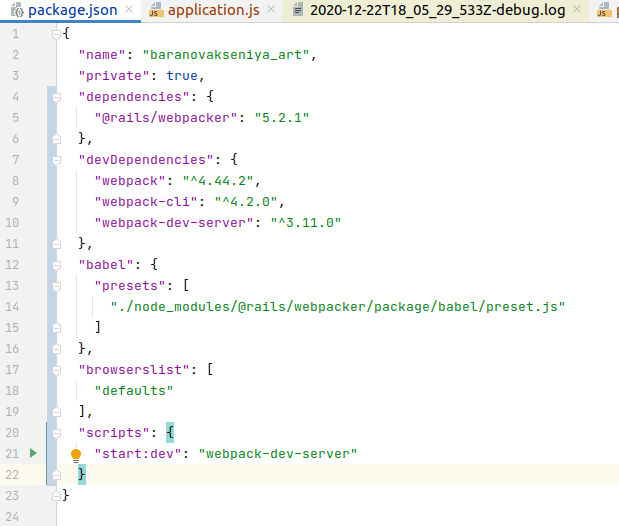This screenshot has height=526, width=619.
Task: Click the "browserslist" key
Action: point(134,370)
